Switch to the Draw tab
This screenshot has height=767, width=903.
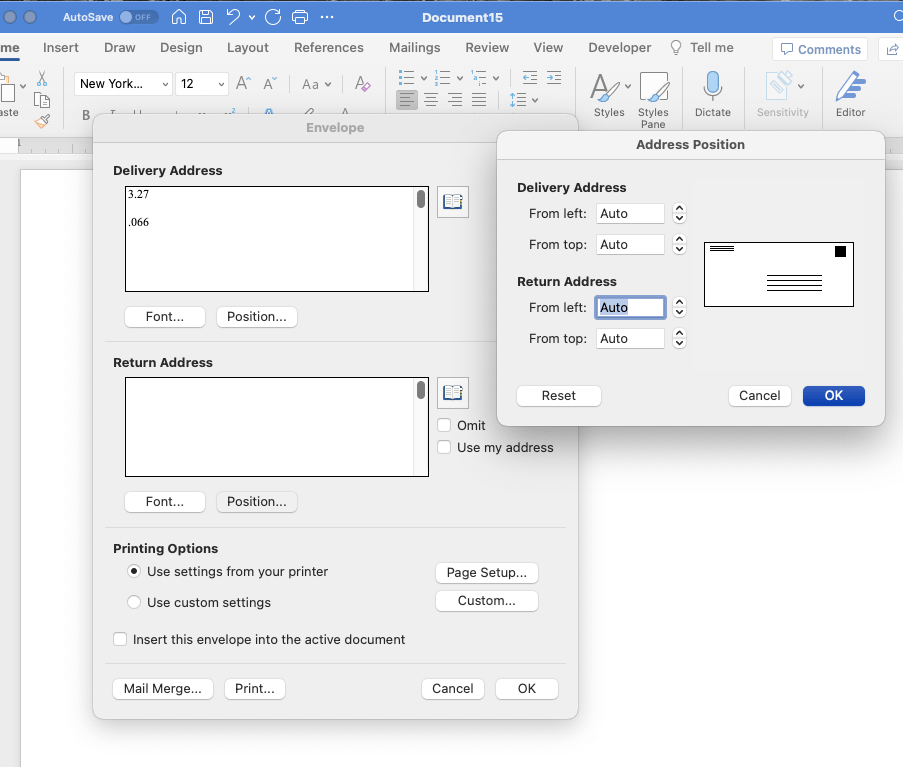click(119, 48)
